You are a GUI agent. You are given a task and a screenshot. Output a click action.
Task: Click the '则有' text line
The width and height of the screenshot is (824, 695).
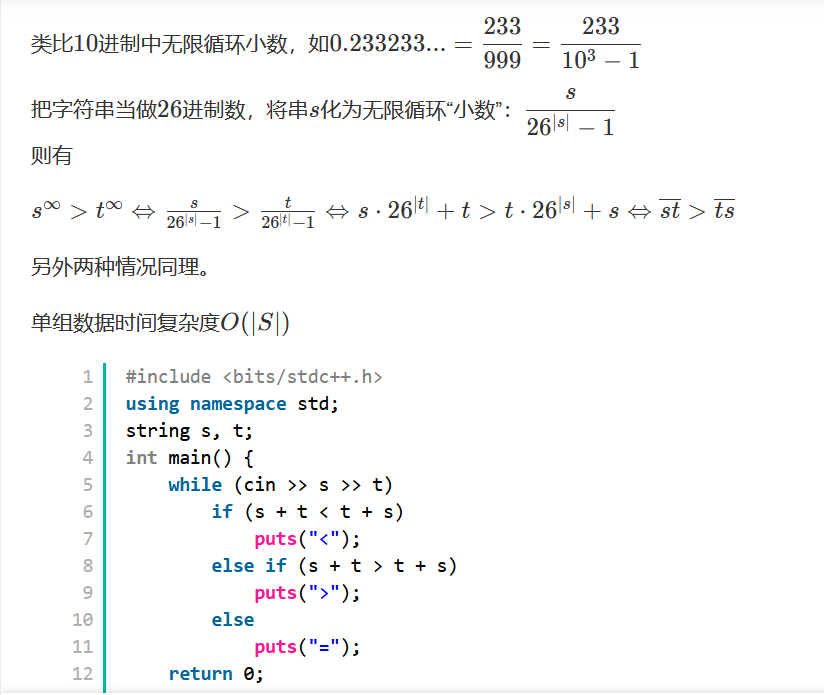(52, 156)
